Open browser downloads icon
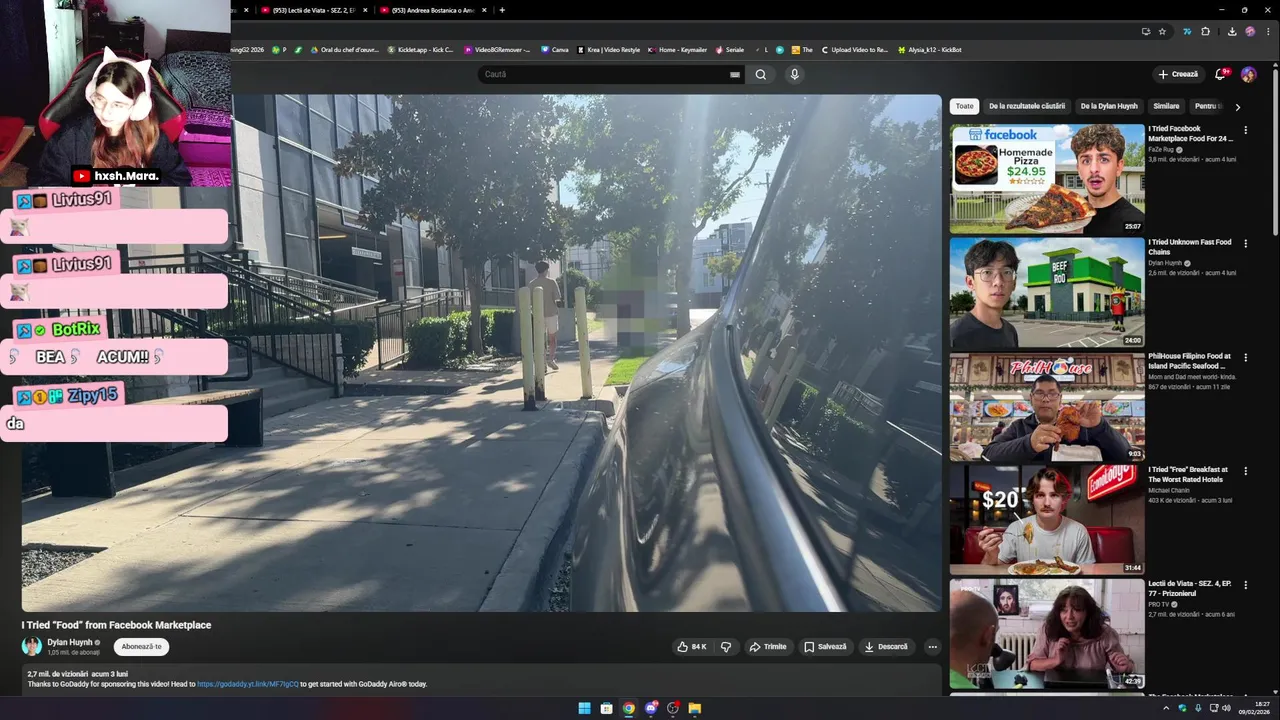Image resolution: width=1280 pixels, height=720 pixels. (x=1232, y=31)
